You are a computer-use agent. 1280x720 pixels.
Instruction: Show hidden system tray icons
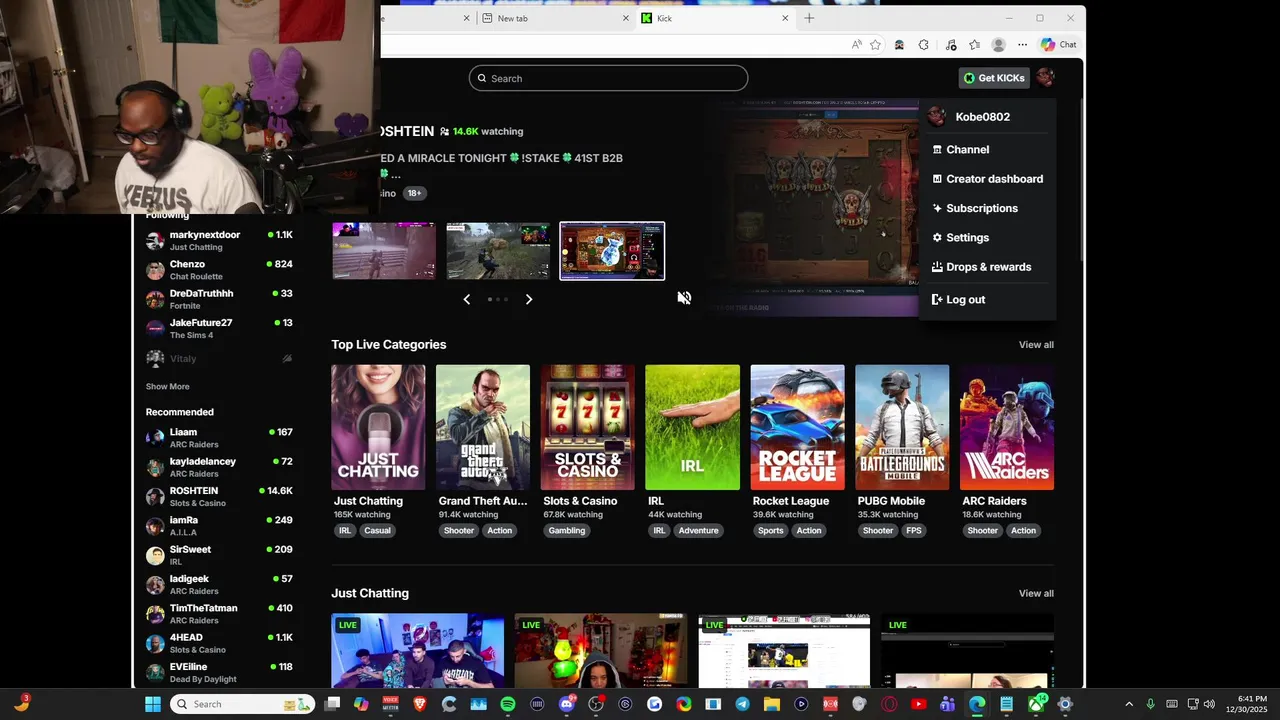click(x=1129, y=704)
